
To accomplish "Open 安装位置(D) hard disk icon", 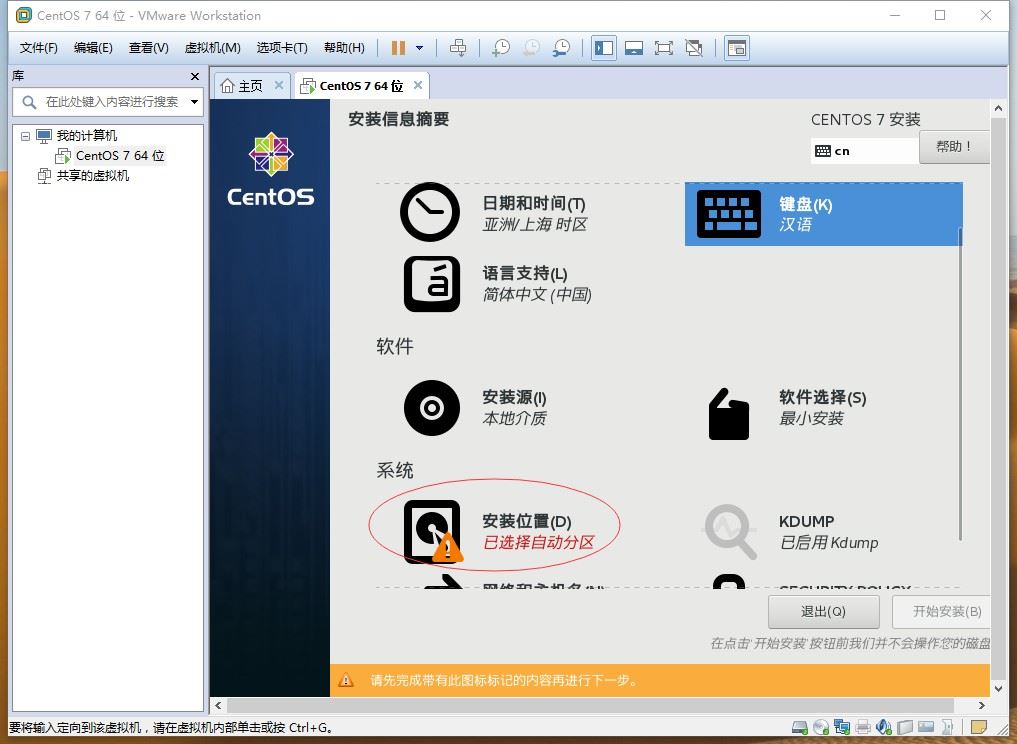I will pos(433,531).
